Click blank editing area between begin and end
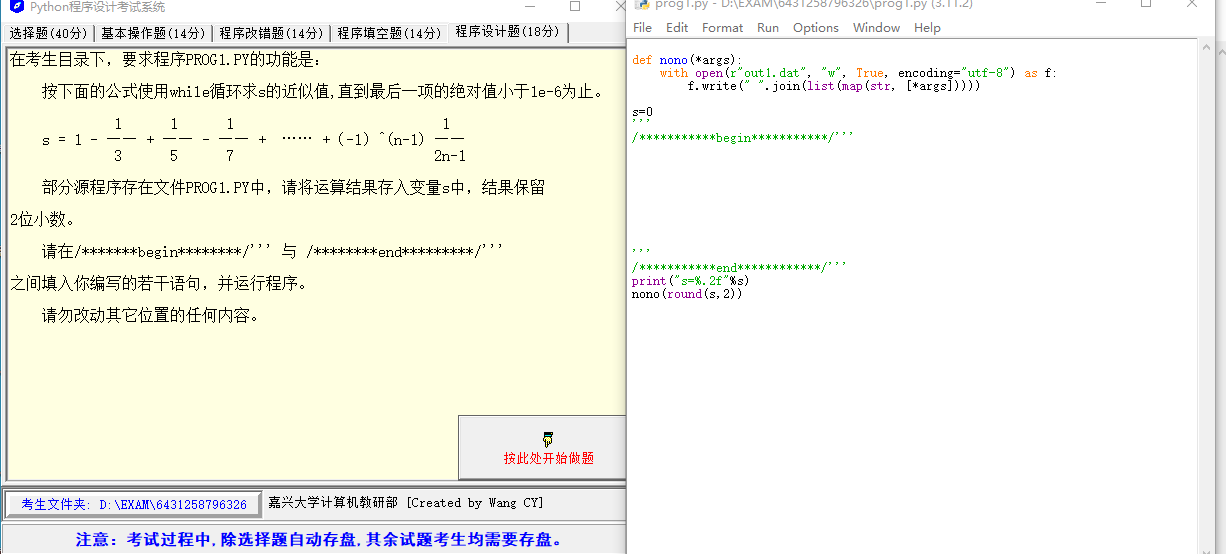 tap(910, 195)
